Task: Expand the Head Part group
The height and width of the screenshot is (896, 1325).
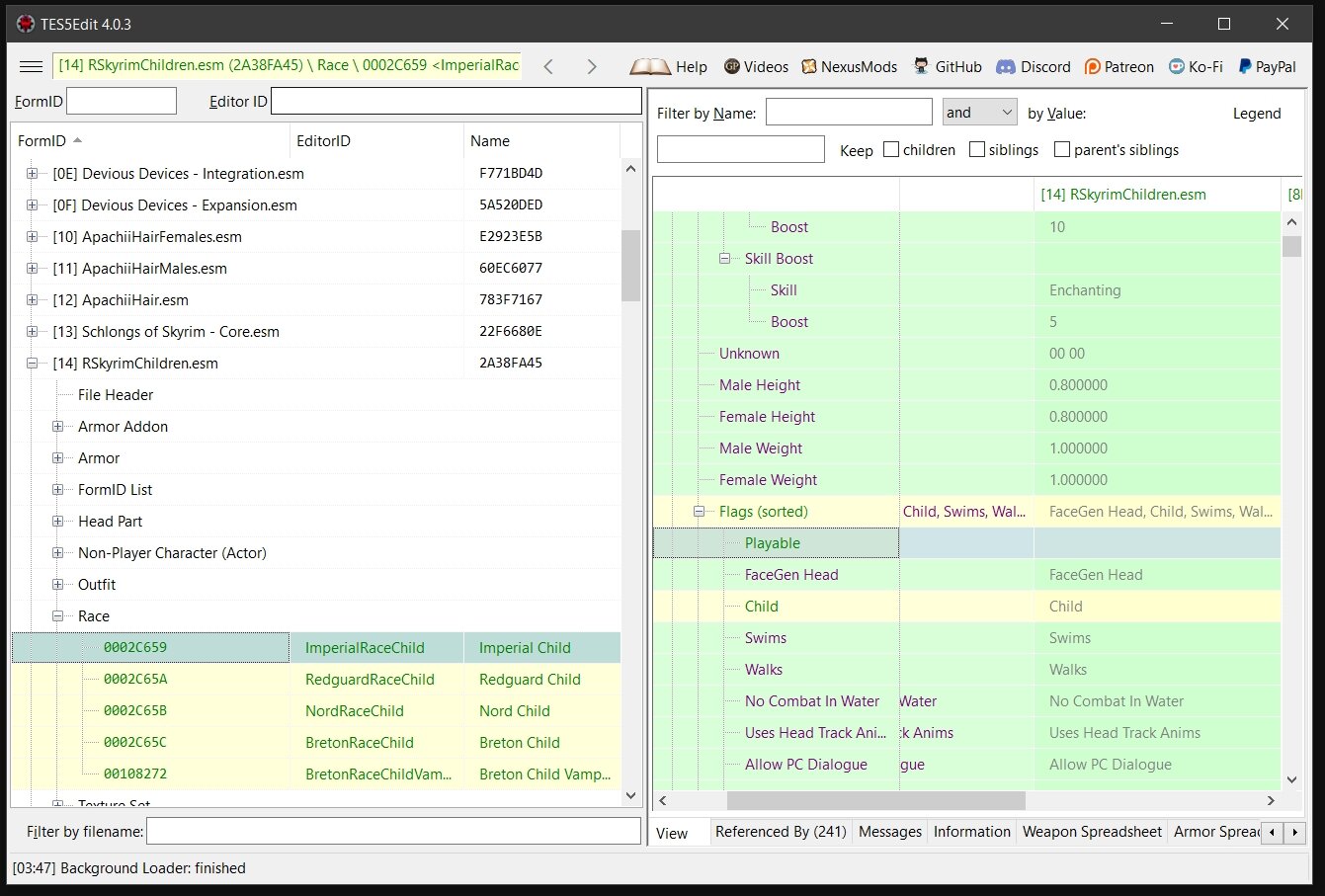Action: pos(57,521)
